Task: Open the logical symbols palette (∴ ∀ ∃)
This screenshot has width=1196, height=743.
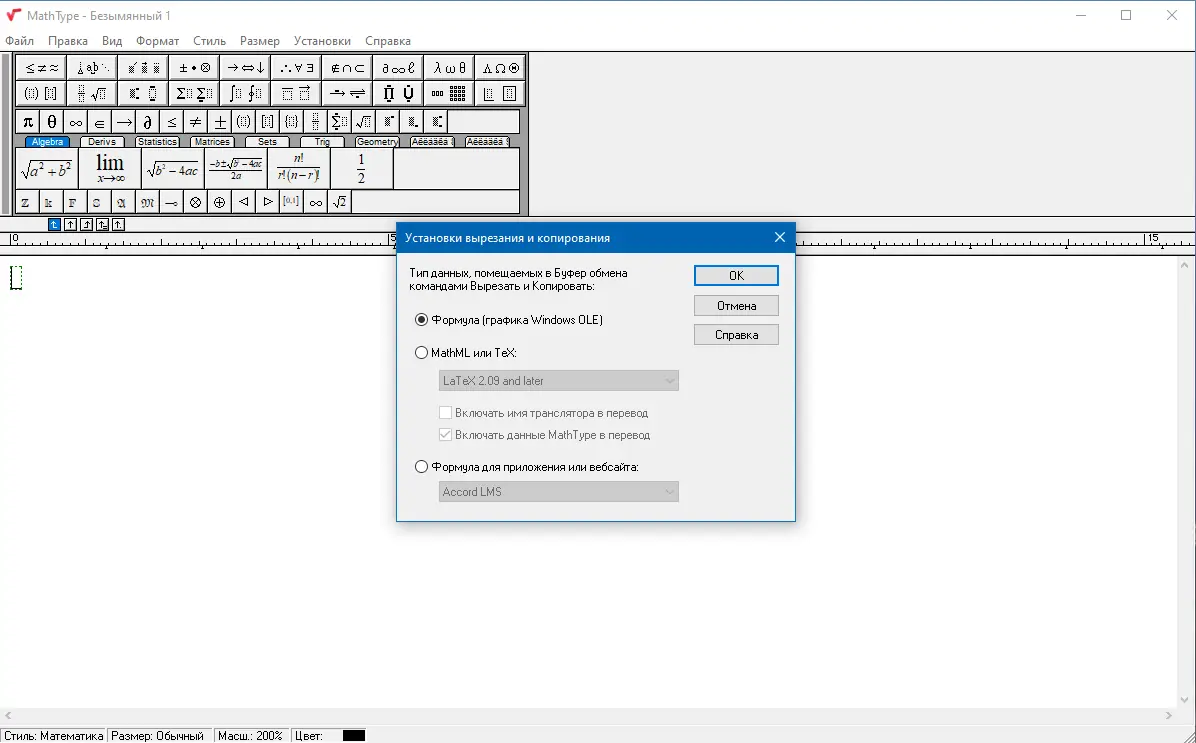Action: [296, 68]
